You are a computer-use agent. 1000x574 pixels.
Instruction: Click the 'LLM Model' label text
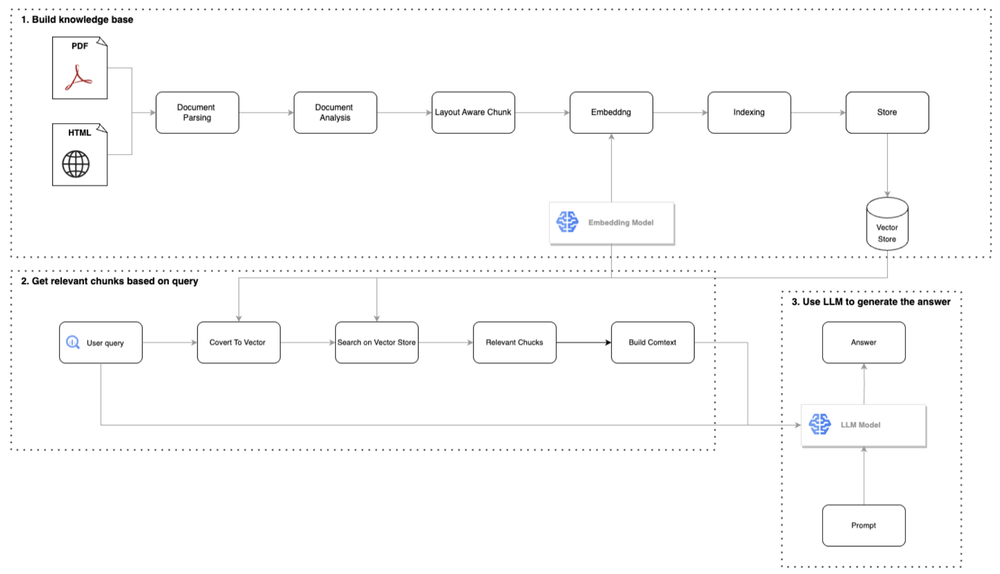(x=860, y=425)
